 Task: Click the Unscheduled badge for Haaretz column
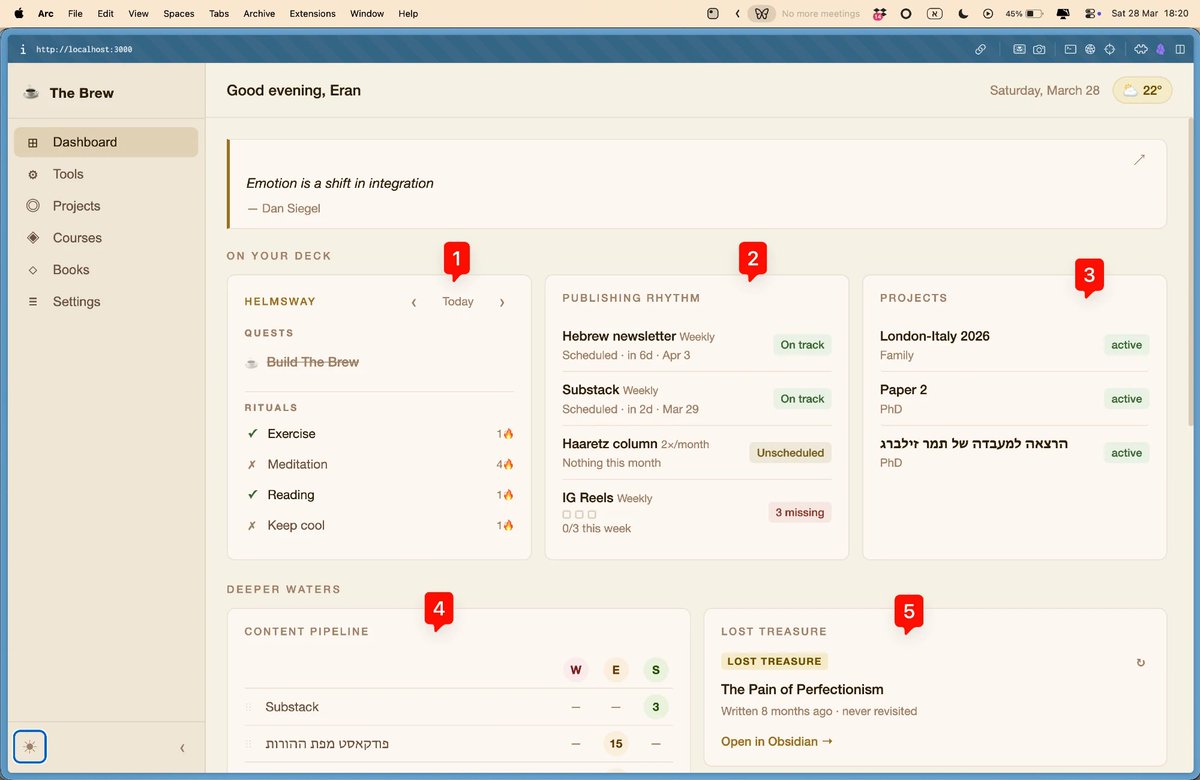pyautogui.click(x=790, y=453)
